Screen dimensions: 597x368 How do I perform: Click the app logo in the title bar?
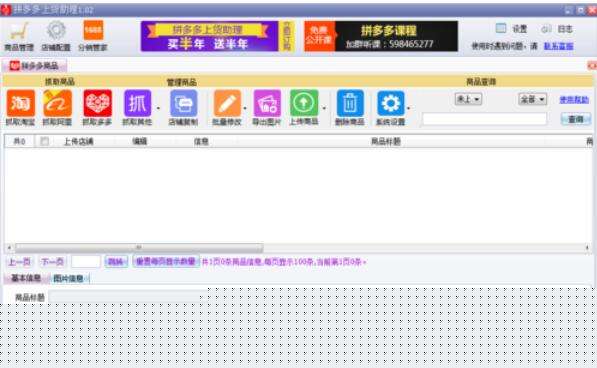[x=6, y=10]
